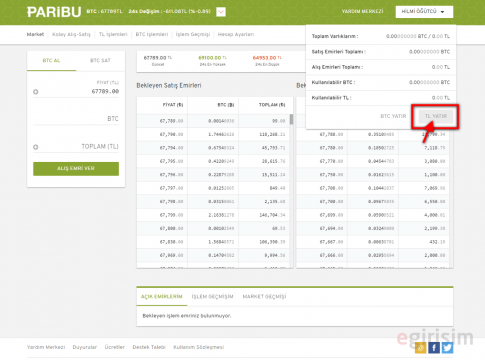Viewport: 485px width, 360px height.
Task: Select the radio button next to price field
Action: 36,92
